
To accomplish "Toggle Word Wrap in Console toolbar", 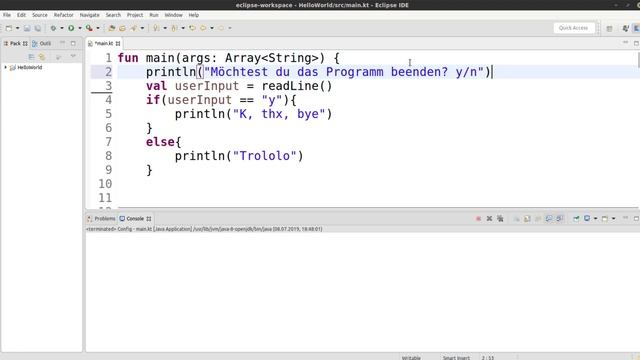I will 538,219.
